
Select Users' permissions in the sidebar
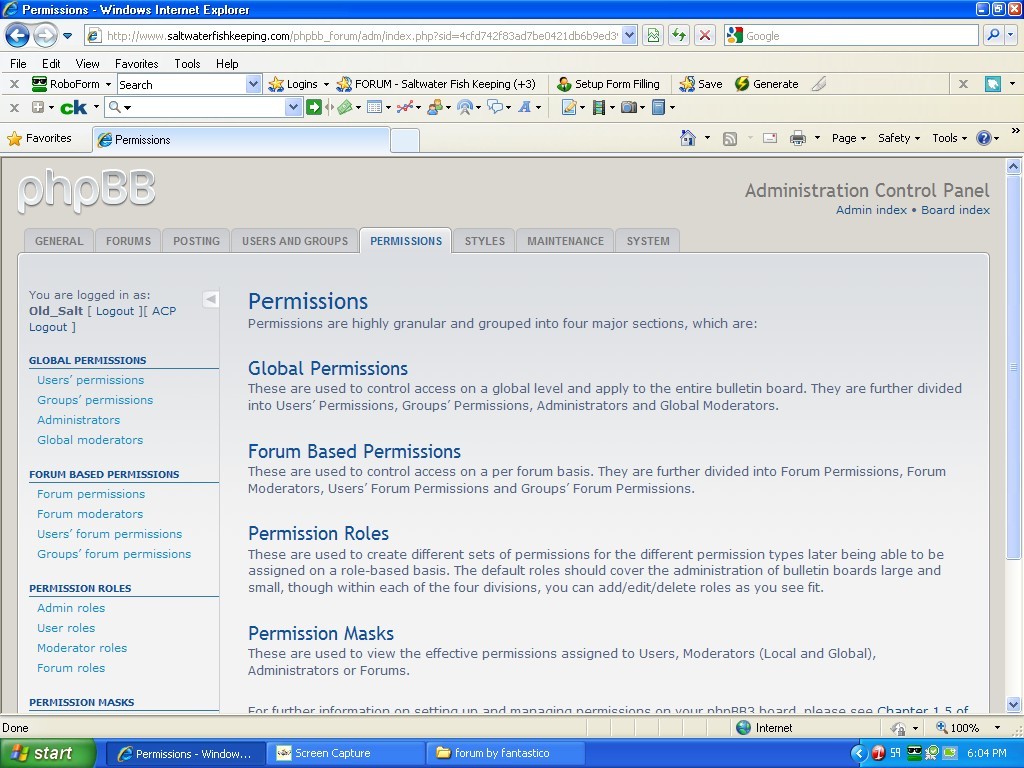click(90, 380)
